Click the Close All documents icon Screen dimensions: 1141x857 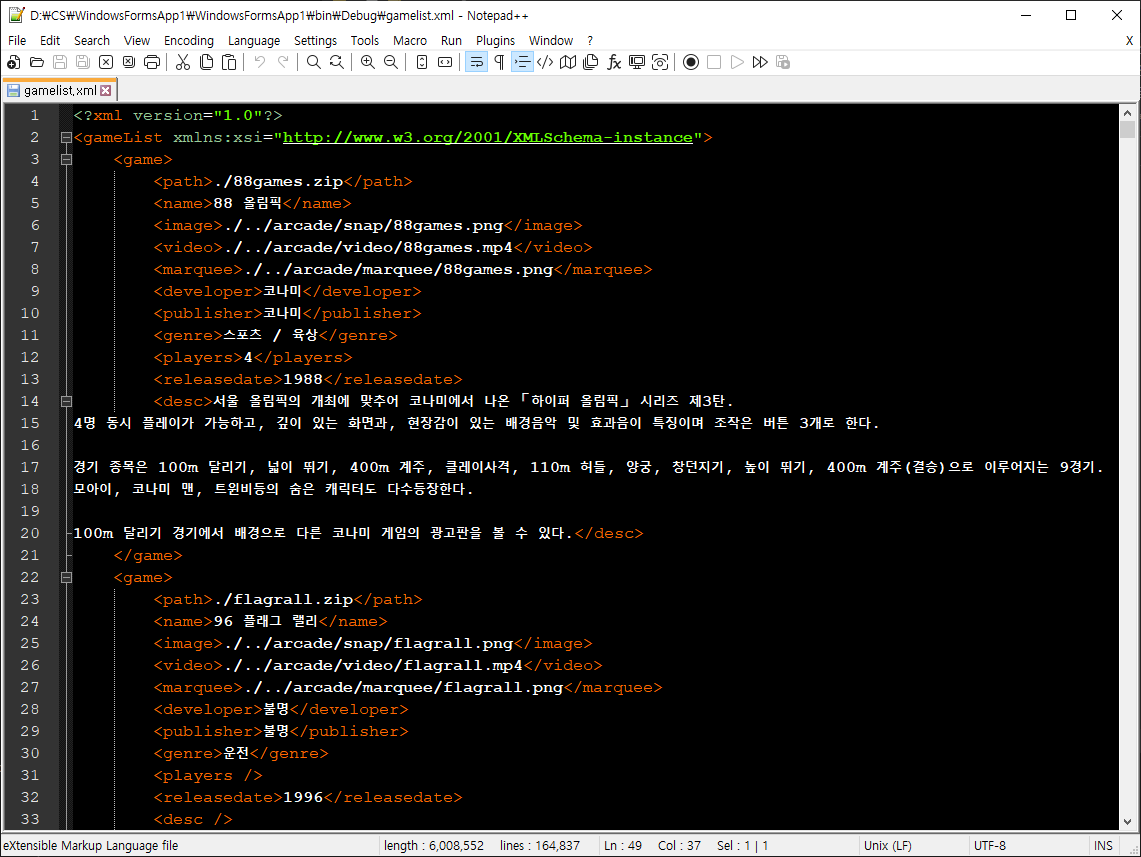coord(129,63)
